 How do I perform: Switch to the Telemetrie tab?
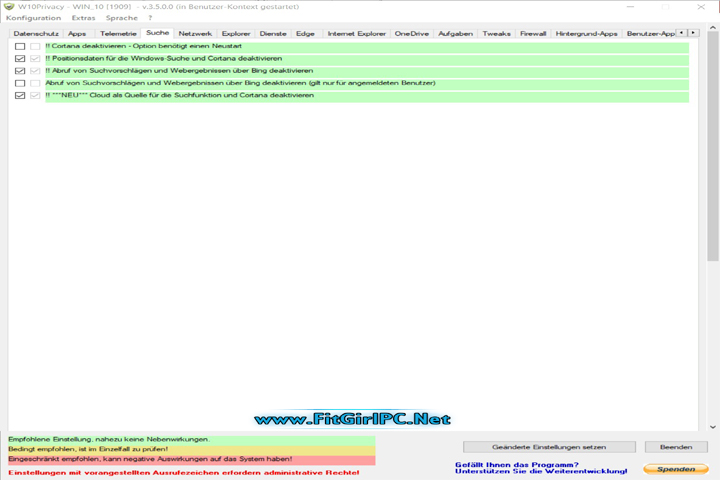click(118, 33)
